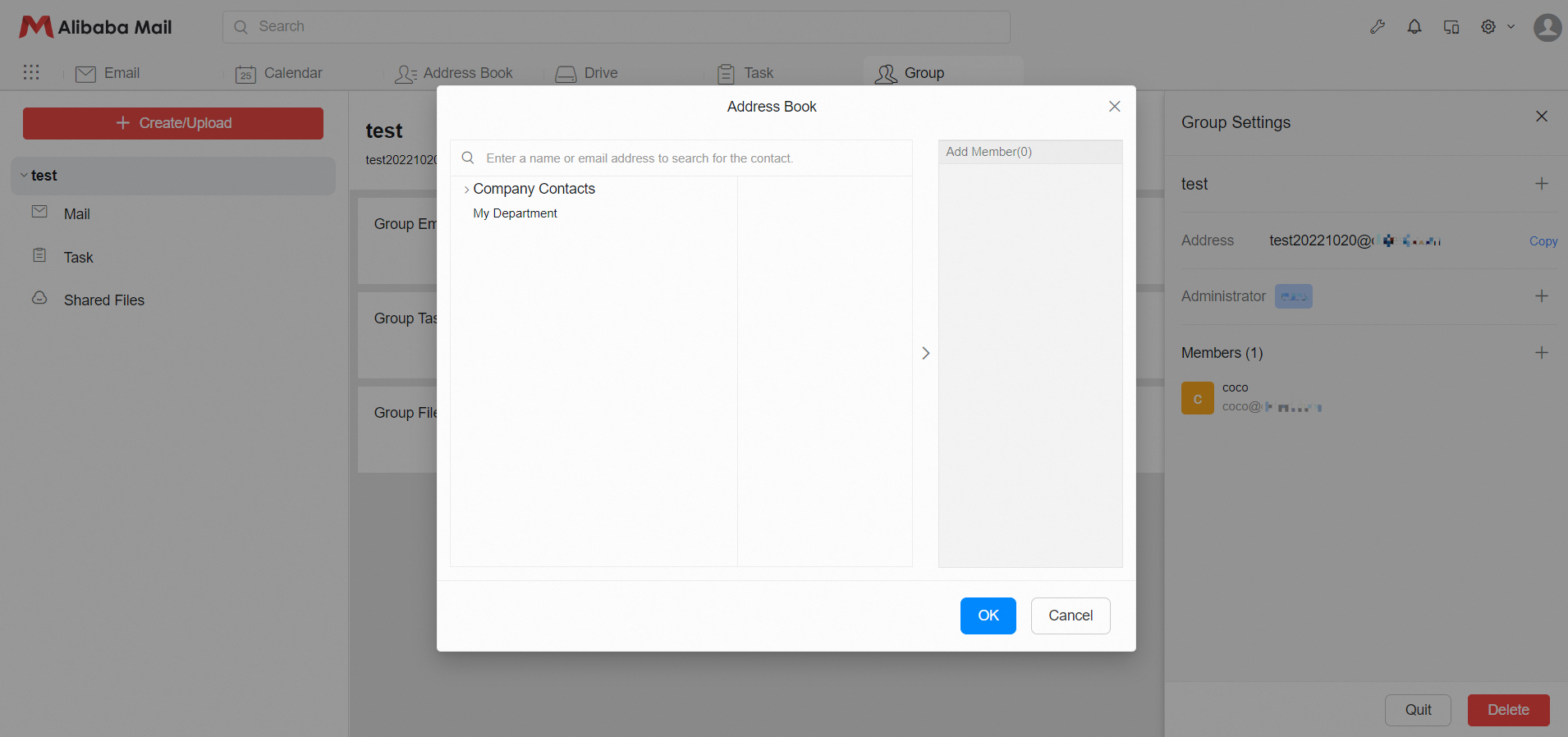Click plus icon to add Administrator
Viewport: 1568px width, 737px height.
pos(1542,296)
